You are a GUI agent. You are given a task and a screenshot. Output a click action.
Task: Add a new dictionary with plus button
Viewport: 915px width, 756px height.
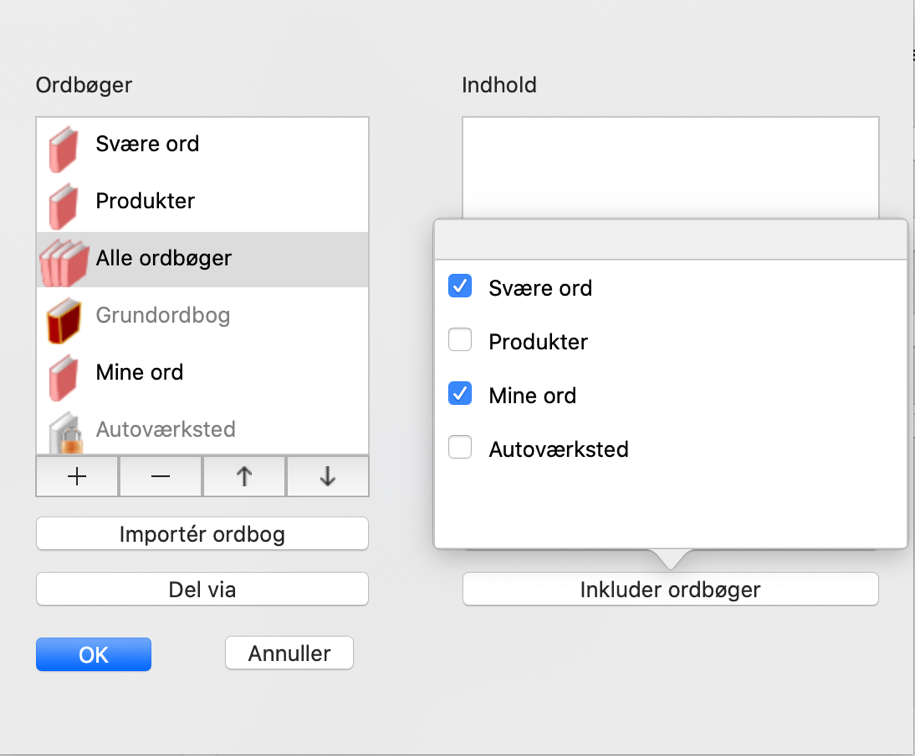(77, 477)
